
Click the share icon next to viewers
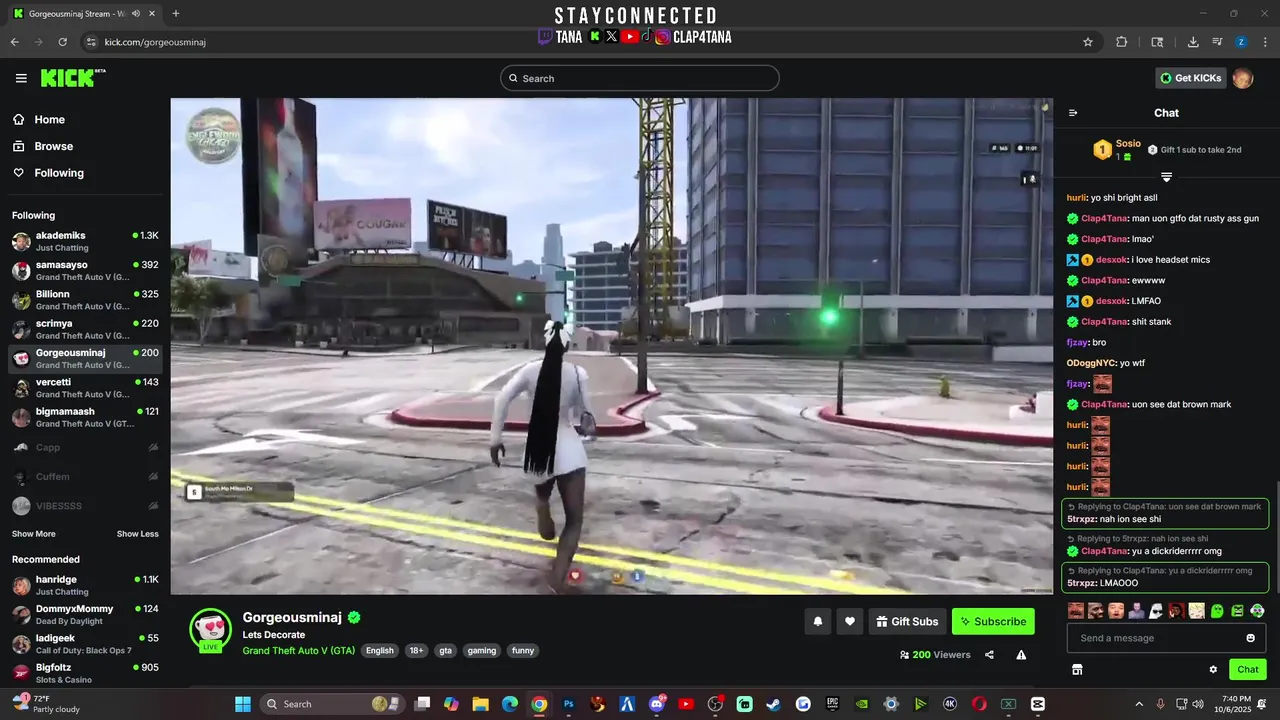[989, 655]
